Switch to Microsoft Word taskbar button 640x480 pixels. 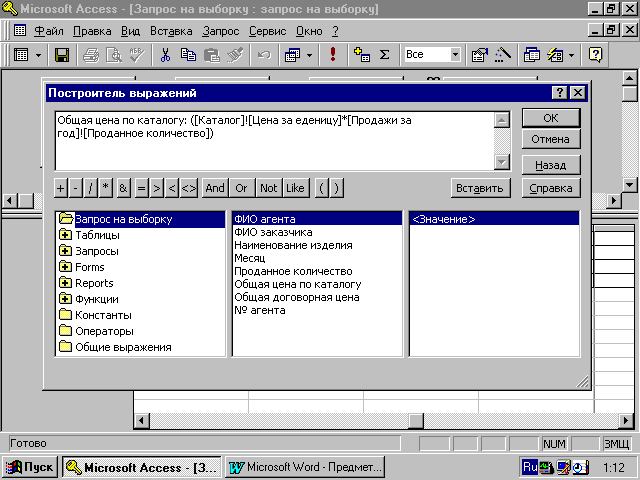pos(305,467)
